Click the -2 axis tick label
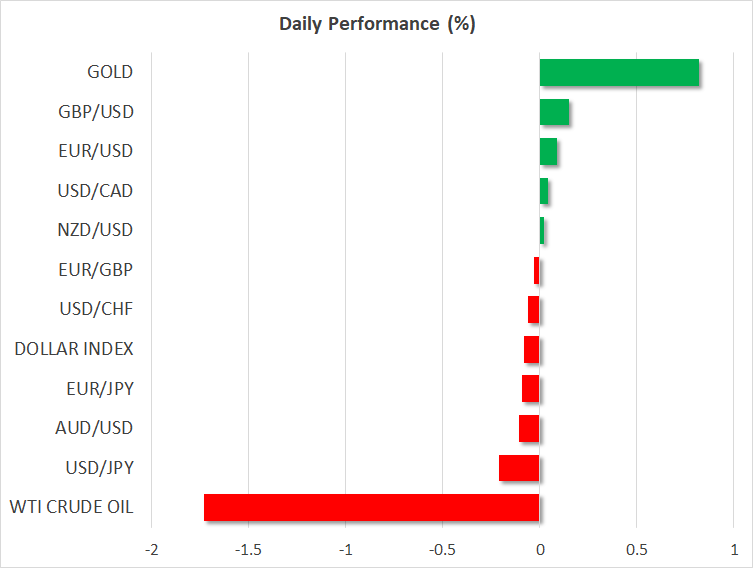Viewport: 753px width, 568px height. [151, 550]
